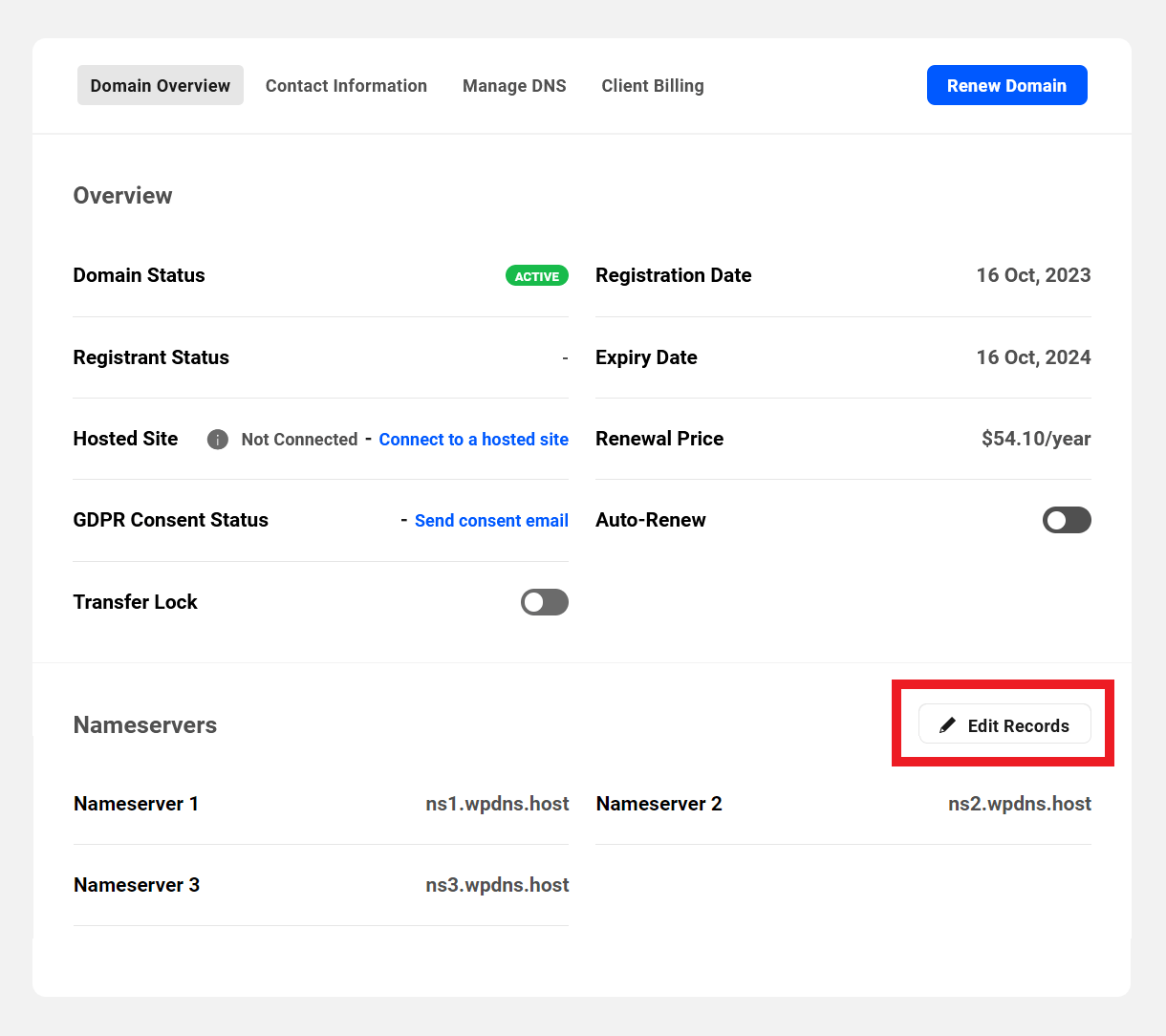Click the ns3.wpdns.host value for Nameserver 3
The height and width of the screenshot is (1036, 1166).
point(497,885)
